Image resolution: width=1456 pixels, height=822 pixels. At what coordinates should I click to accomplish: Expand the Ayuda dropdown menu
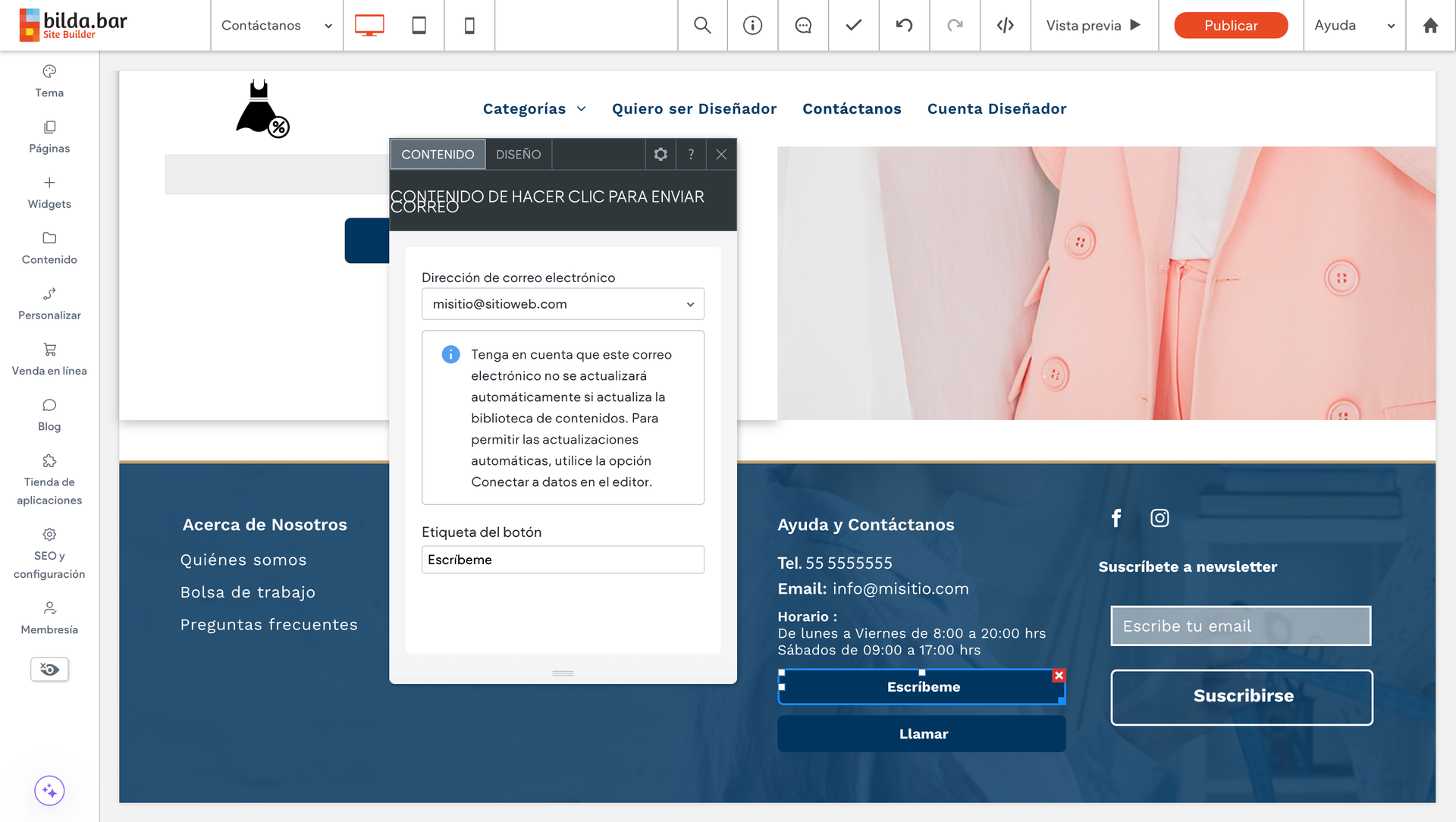click(x=1354, y=25)
